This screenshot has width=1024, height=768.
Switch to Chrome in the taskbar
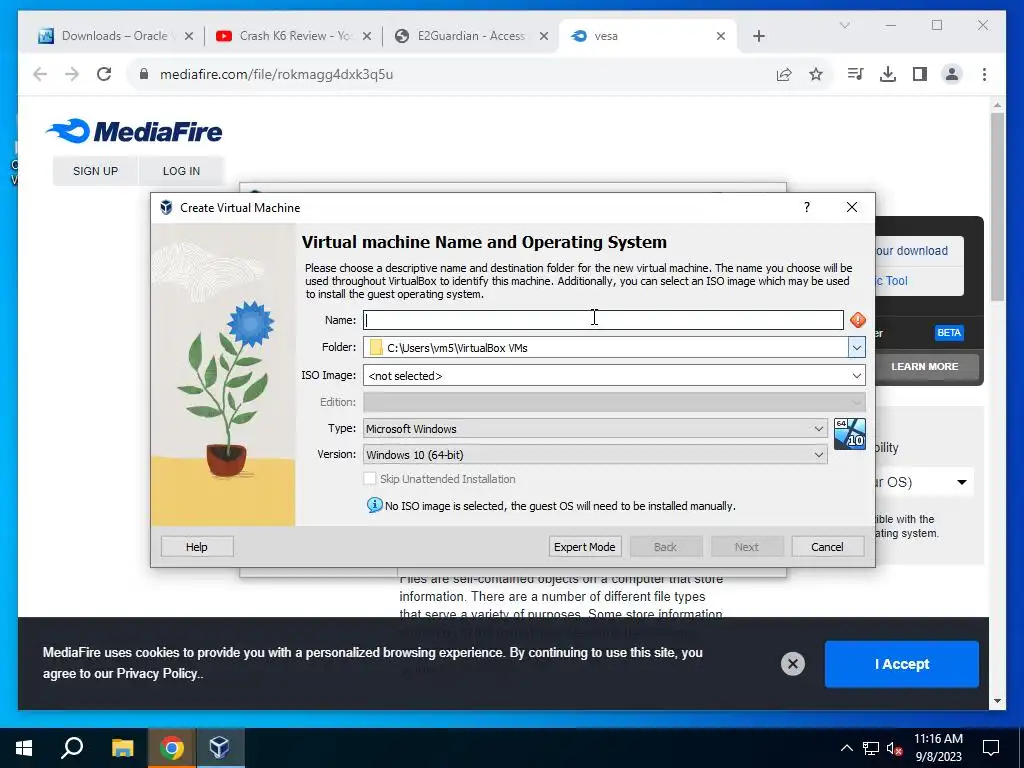(x=171, y=748)
